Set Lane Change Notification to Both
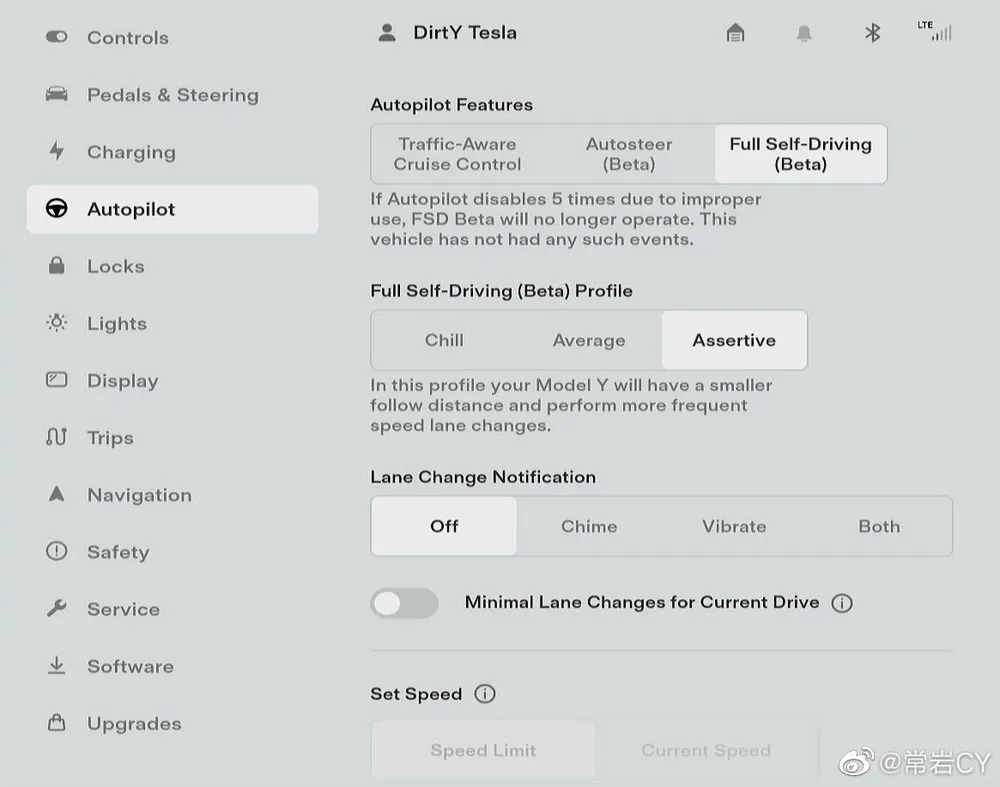 click(879, 526)
